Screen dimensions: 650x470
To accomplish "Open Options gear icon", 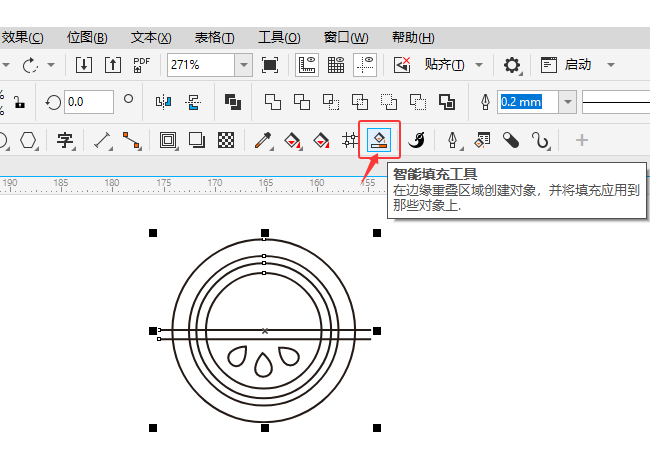I will click(x=512, y=65).
